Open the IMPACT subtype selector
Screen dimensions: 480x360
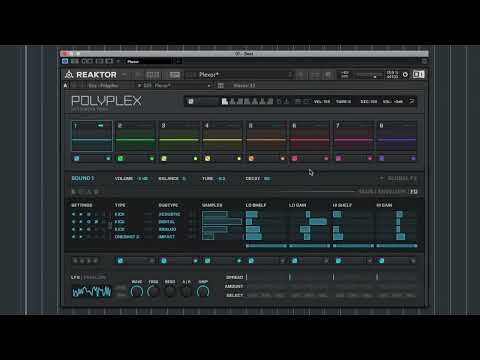click(166, 237)
